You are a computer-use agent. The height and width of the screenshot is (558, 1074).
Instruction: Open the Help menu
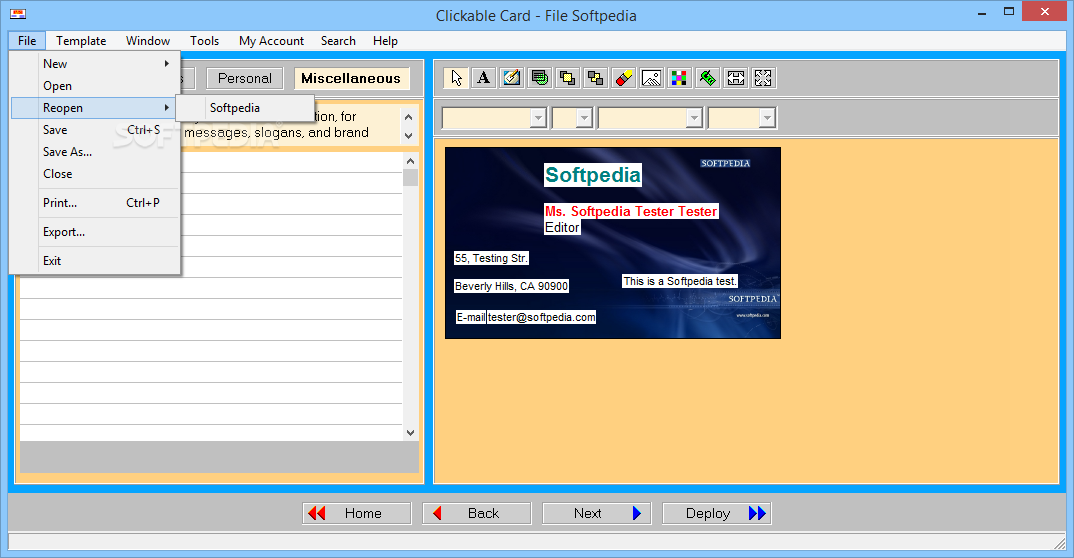pos(386,41)
